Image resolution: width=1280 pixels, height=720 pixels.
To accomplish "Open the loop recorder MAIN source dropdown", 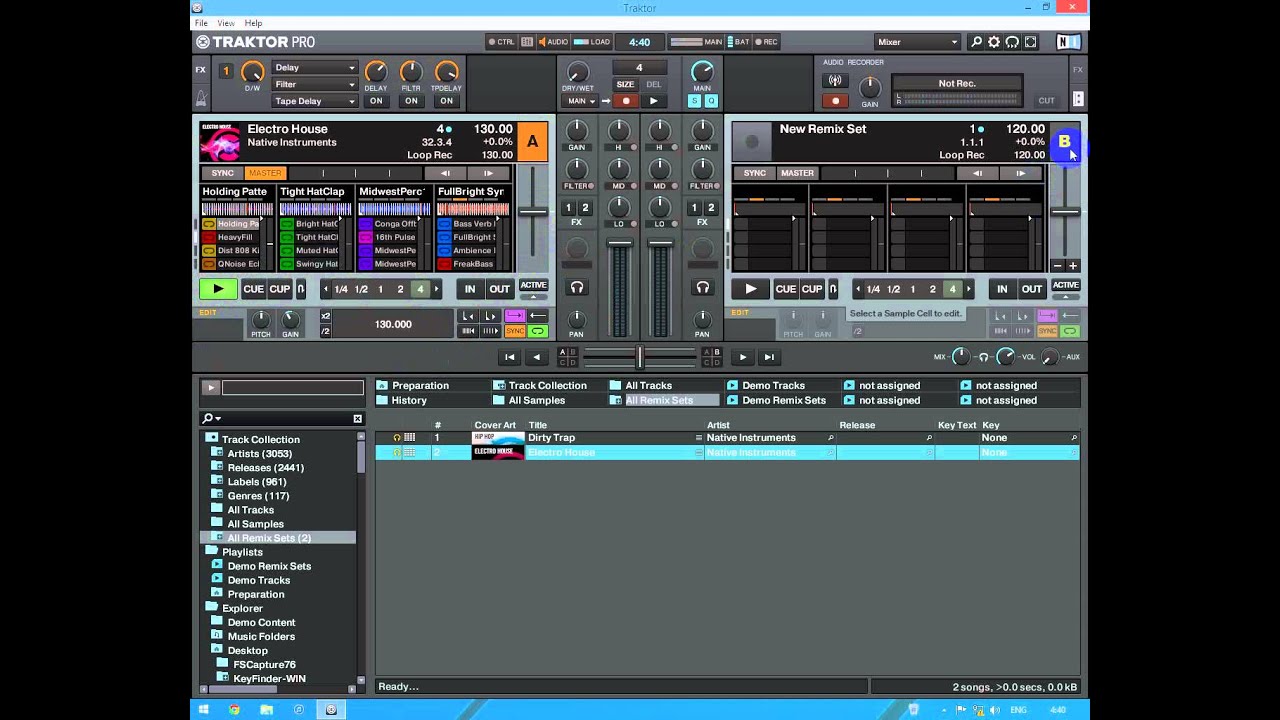I will [x=580, y=101].
